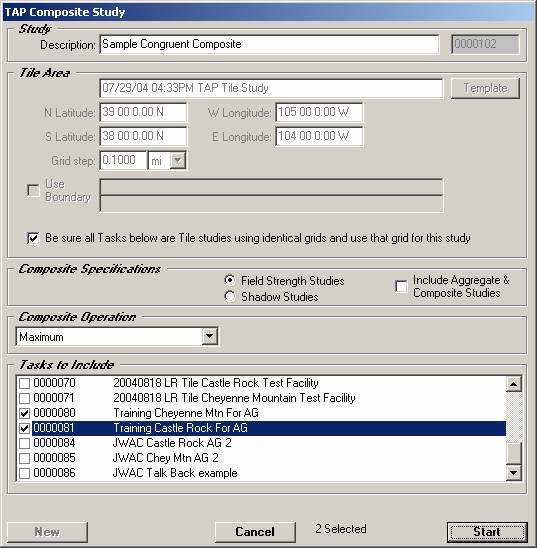Image resolution: width=537 pixels, height=548 pixels.
Task: Click into the Study Description field
Action: 269,44
